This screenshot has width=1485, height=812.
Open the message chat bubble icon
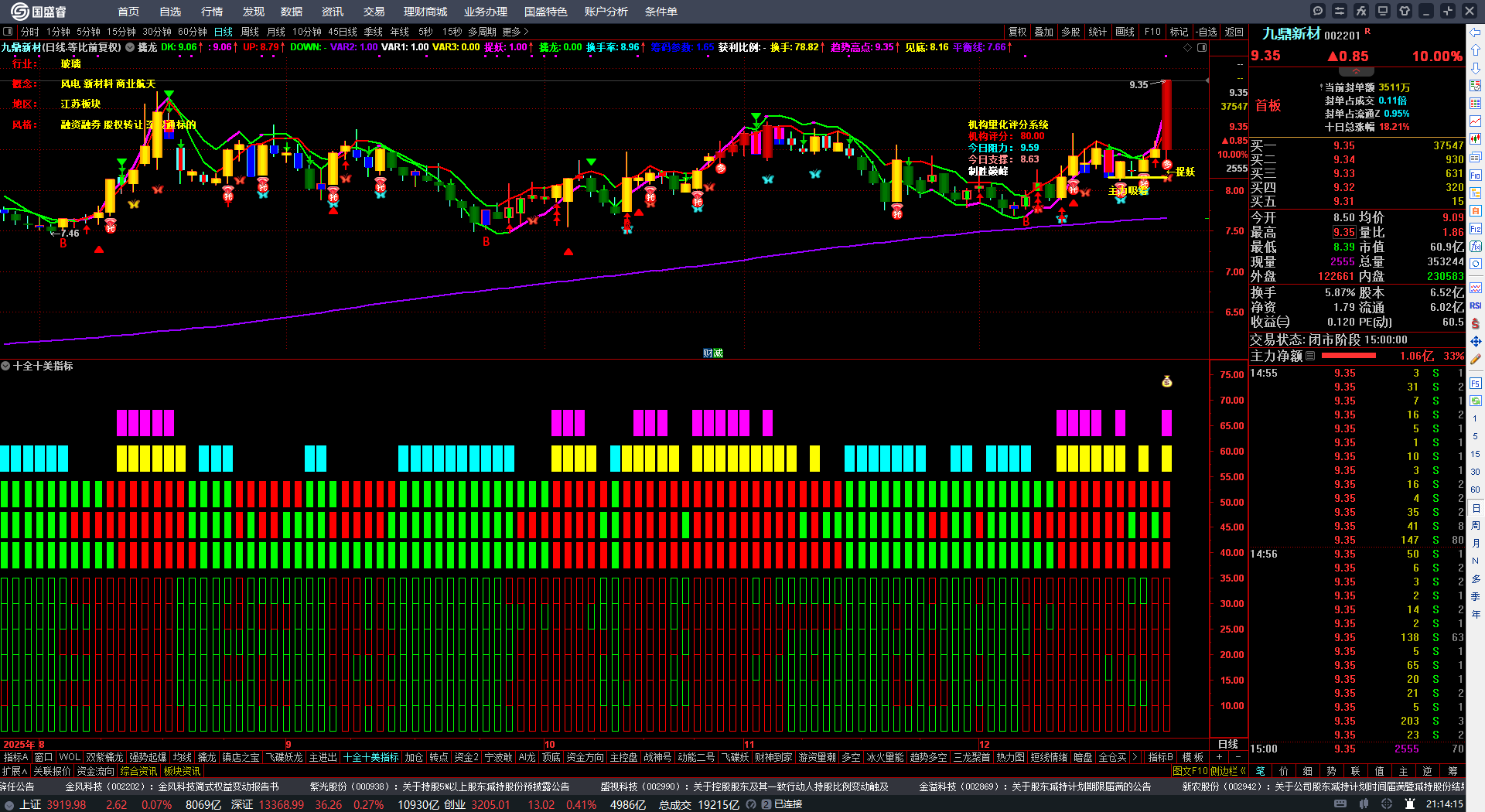pyautogui.click(x=1318, y=11)
